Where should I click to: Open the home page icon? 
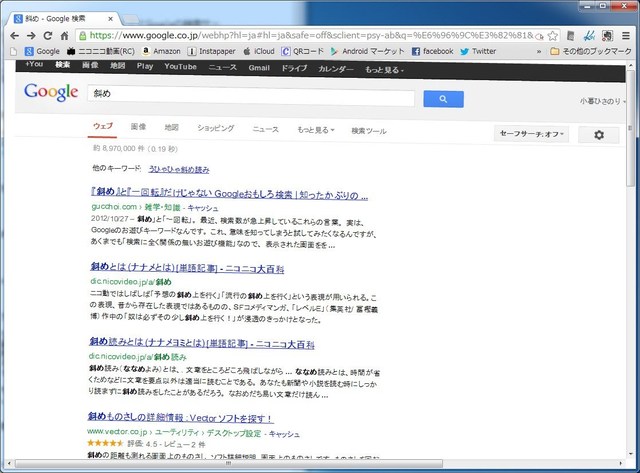point(73,32)
